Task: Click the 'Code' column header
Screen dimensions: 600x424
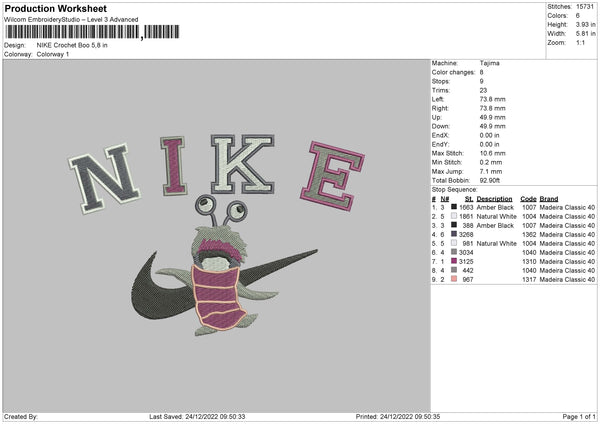Action: pos(528,199)
